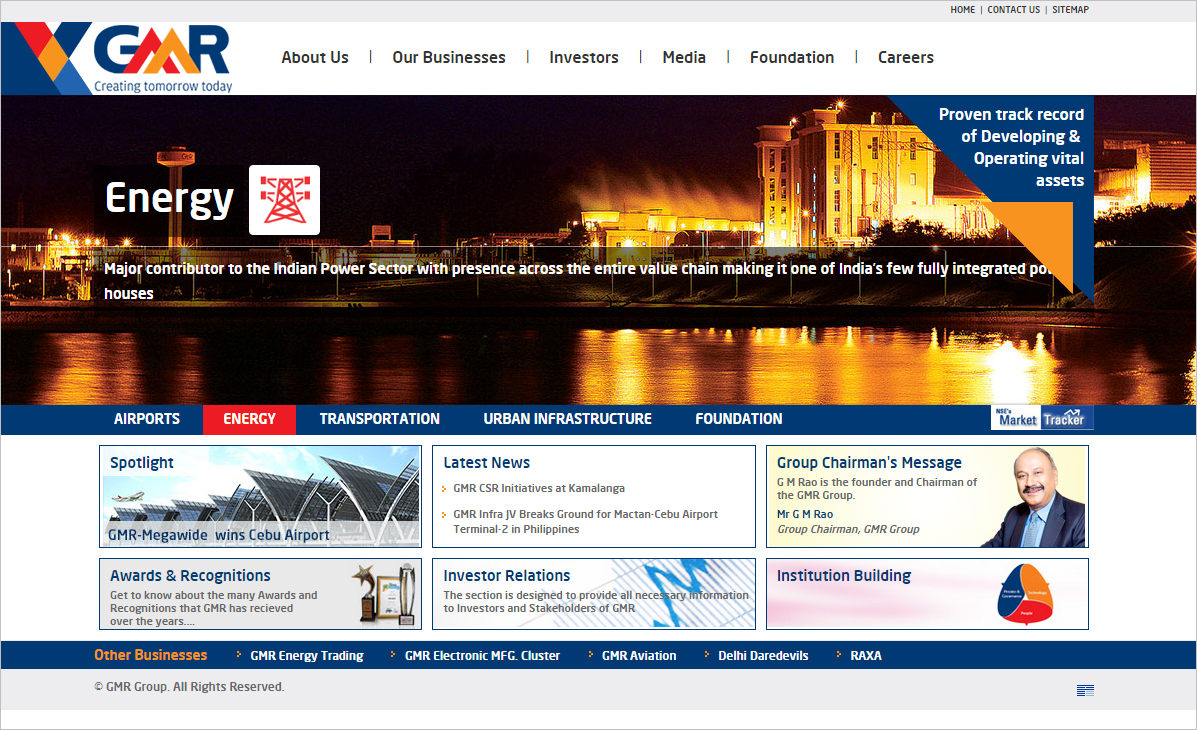Image resolution: width=1197 pixels, height=730 pixels.
Task: Open the GMR Aviation link
Action: (x=639, y=656)
